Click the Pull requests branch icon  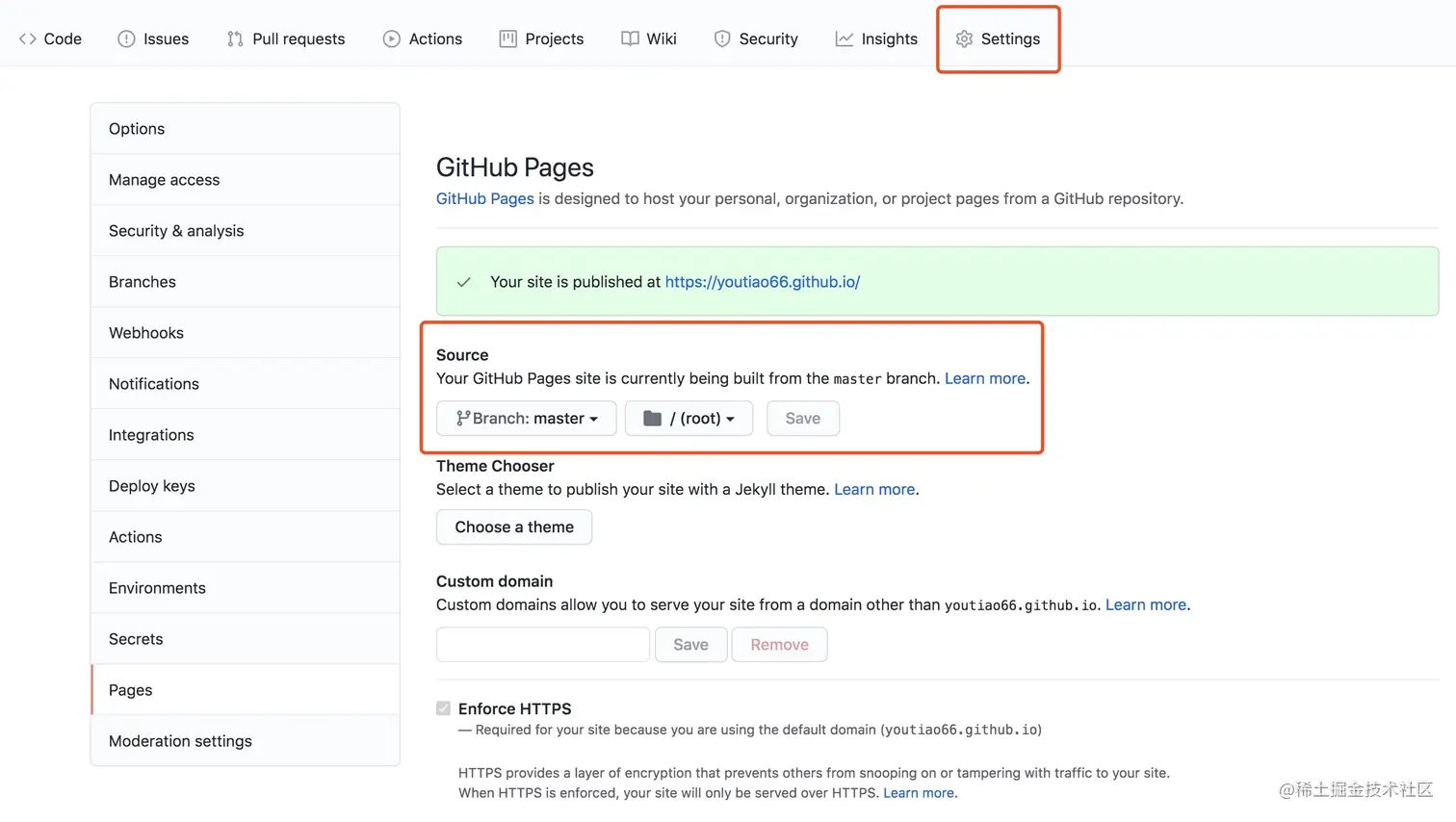(x=235, y=39)
